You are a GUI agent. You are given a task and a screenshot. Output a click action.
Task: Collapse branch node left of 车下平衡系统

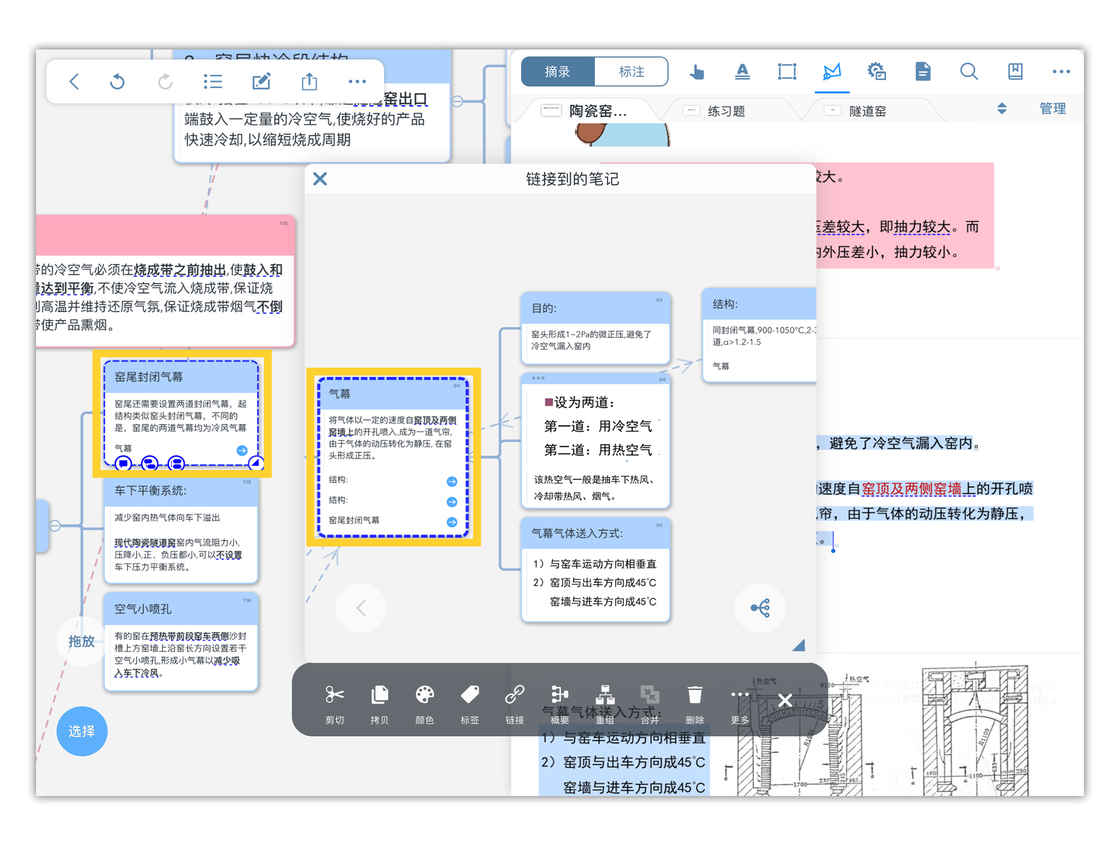(55, 525)
